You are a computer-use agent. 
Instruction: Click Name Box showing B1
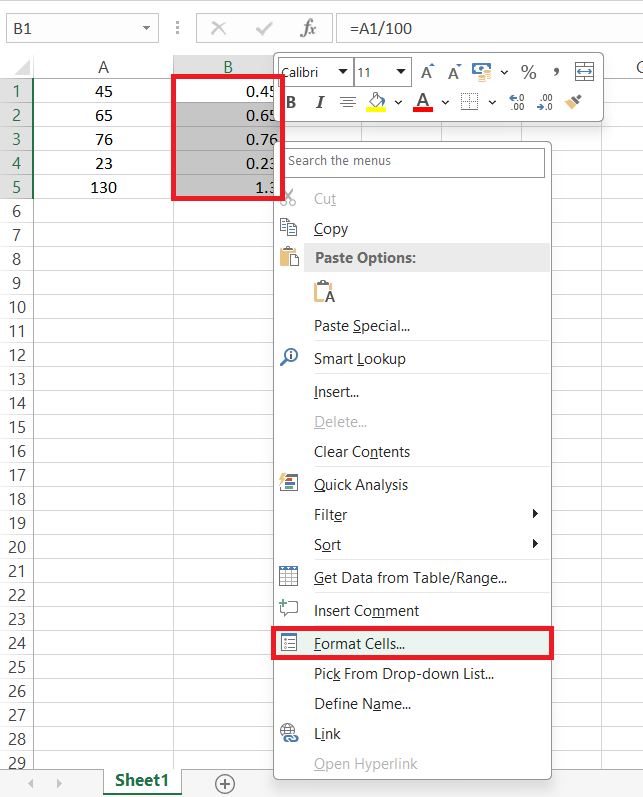(x=82, y=28)
